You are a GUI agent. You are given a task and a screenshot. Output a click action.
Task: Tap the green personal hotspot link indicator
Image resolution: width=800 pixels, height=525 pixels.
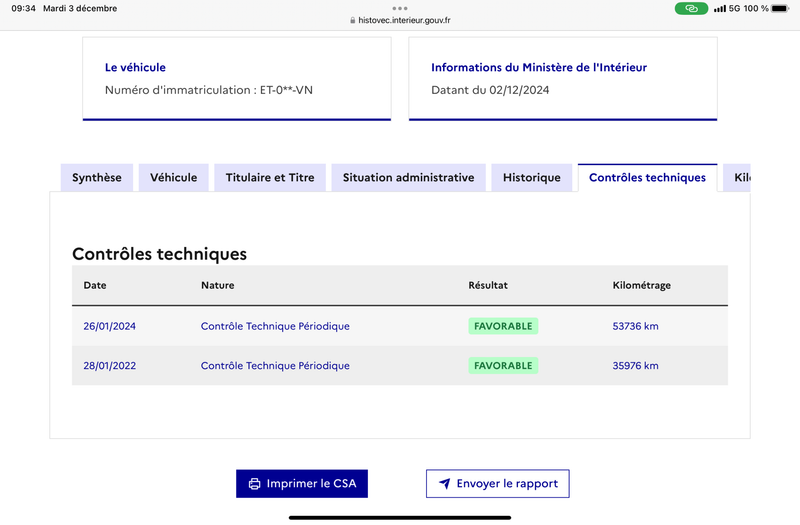coord(691,8)
